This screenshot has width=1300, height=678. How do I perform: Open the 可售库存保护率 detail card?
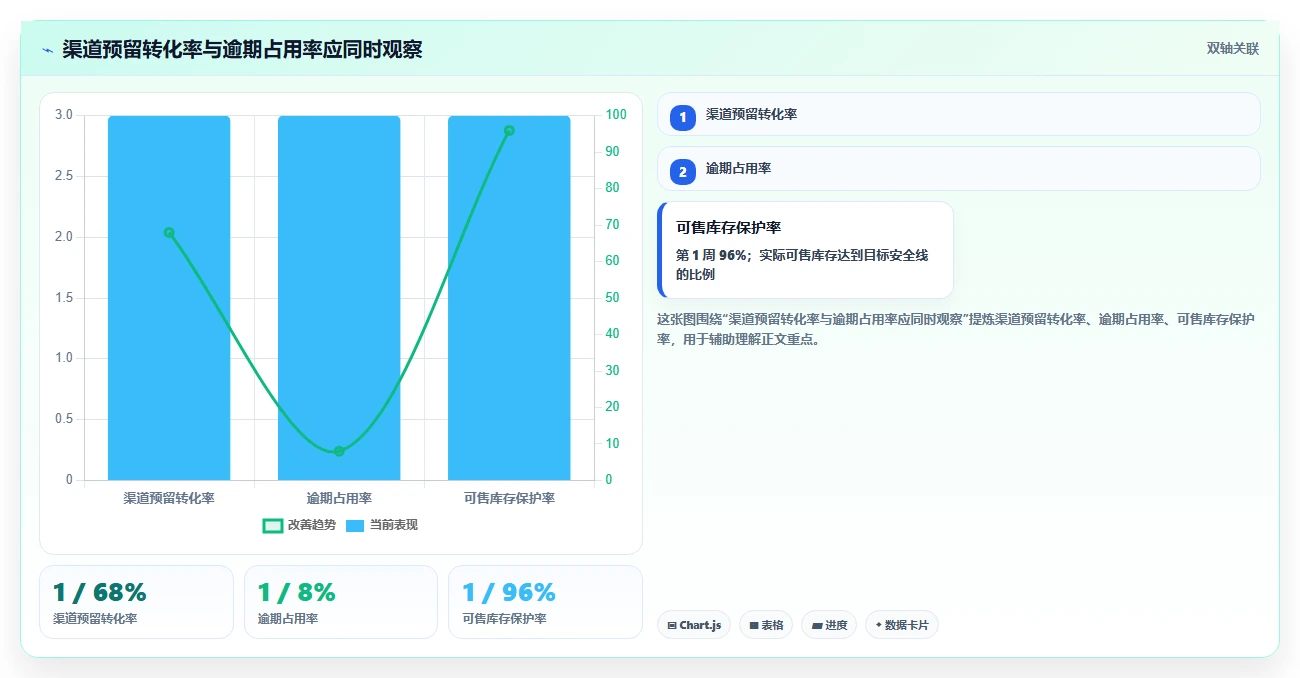(x=805, y=250)
